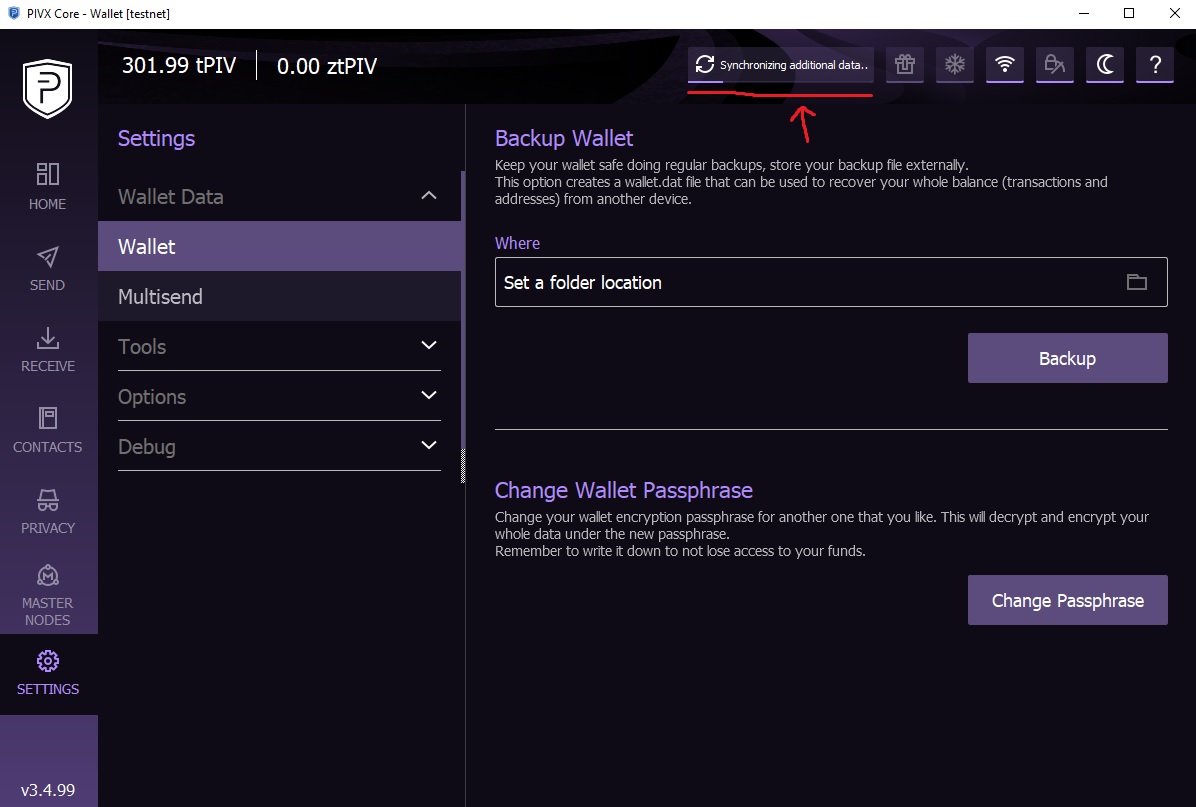Switch theme using the moon icon
The height and width of the screenshot is (807, 1196).
pos(1104,65)
